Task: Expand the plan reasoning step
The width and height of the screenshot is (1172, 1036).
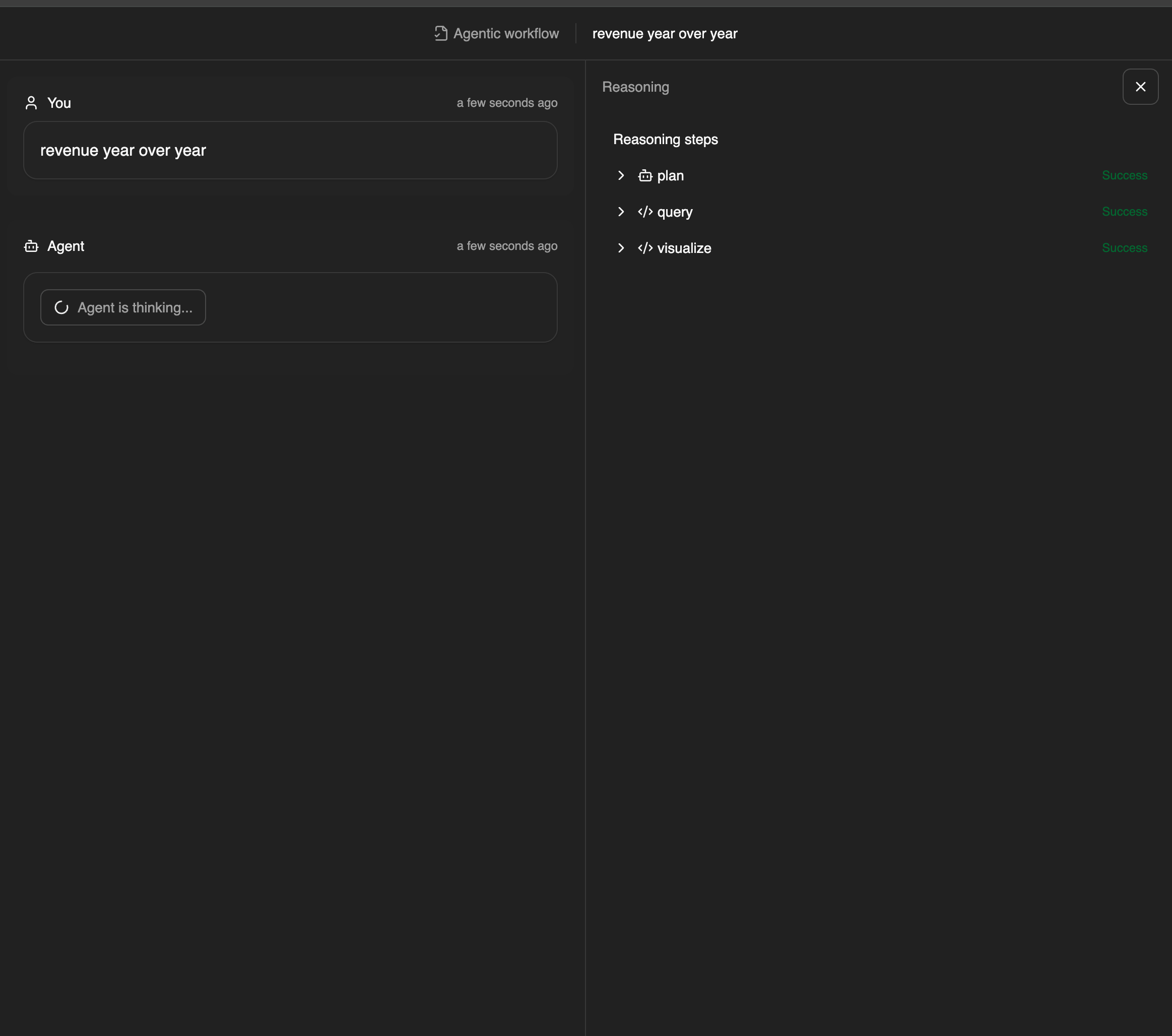Action: tap(620, 176)
